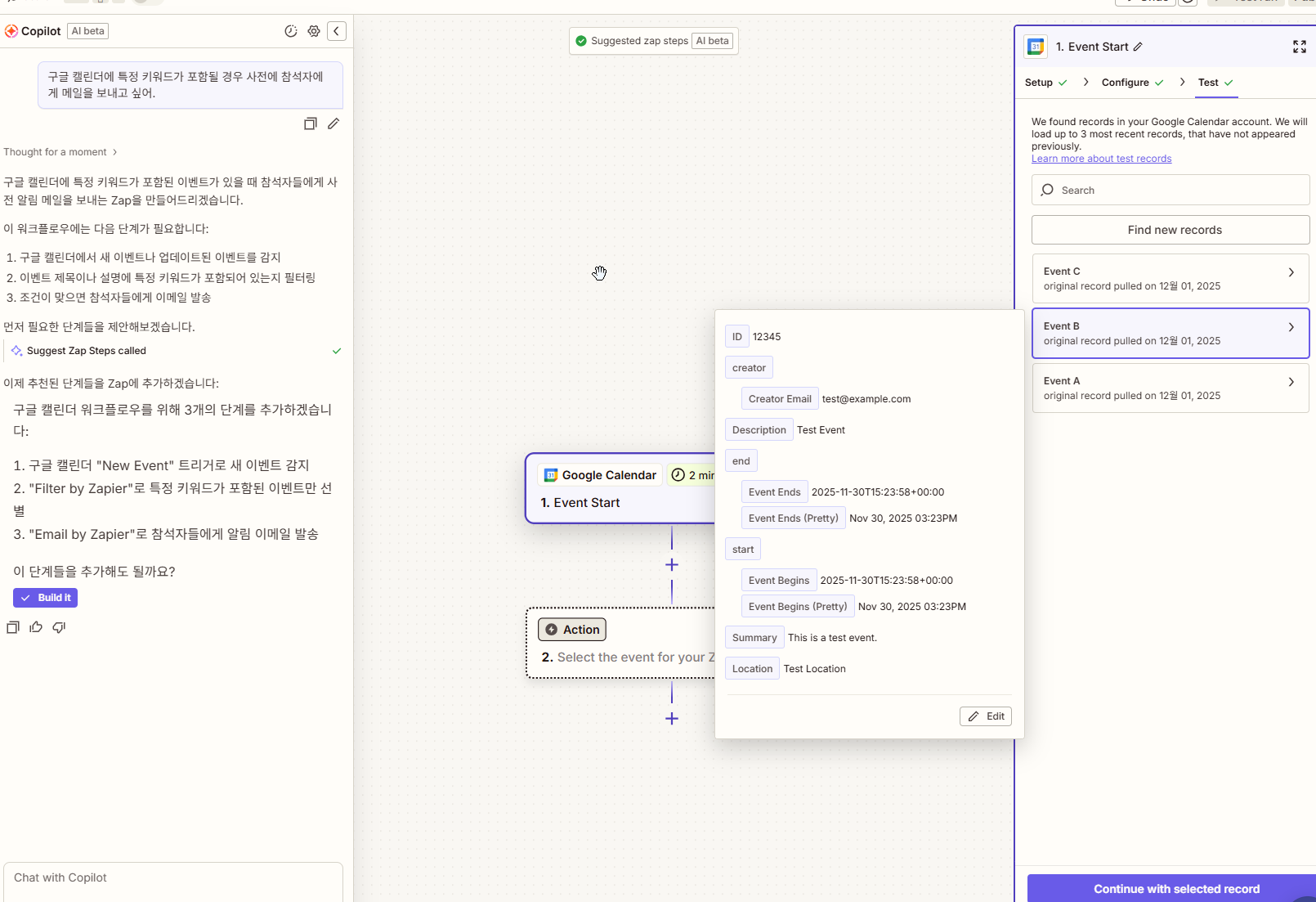Screen dimensions: 1316x902
Task: Switch to the Configure tab
Action: coord(1133,83)
